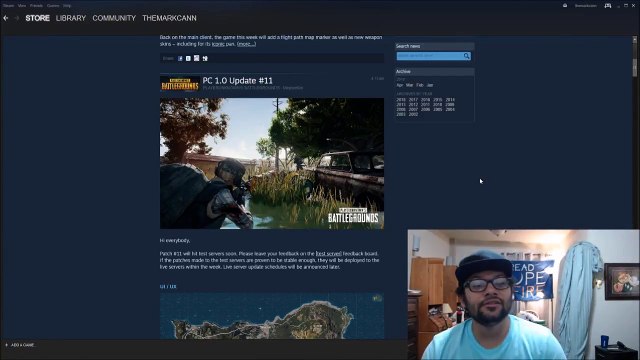The image size is (640, 360).
Task: Open the Mar archive link
Action: coord(409,85)
